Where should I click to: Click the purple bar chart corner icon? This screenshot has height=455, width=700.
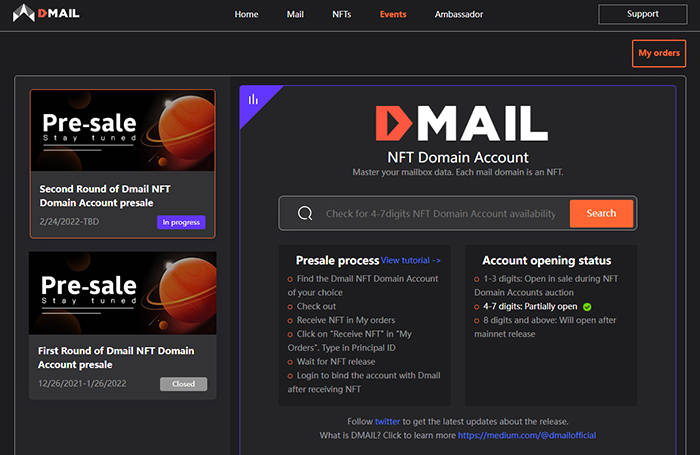(x=253, y=99)
